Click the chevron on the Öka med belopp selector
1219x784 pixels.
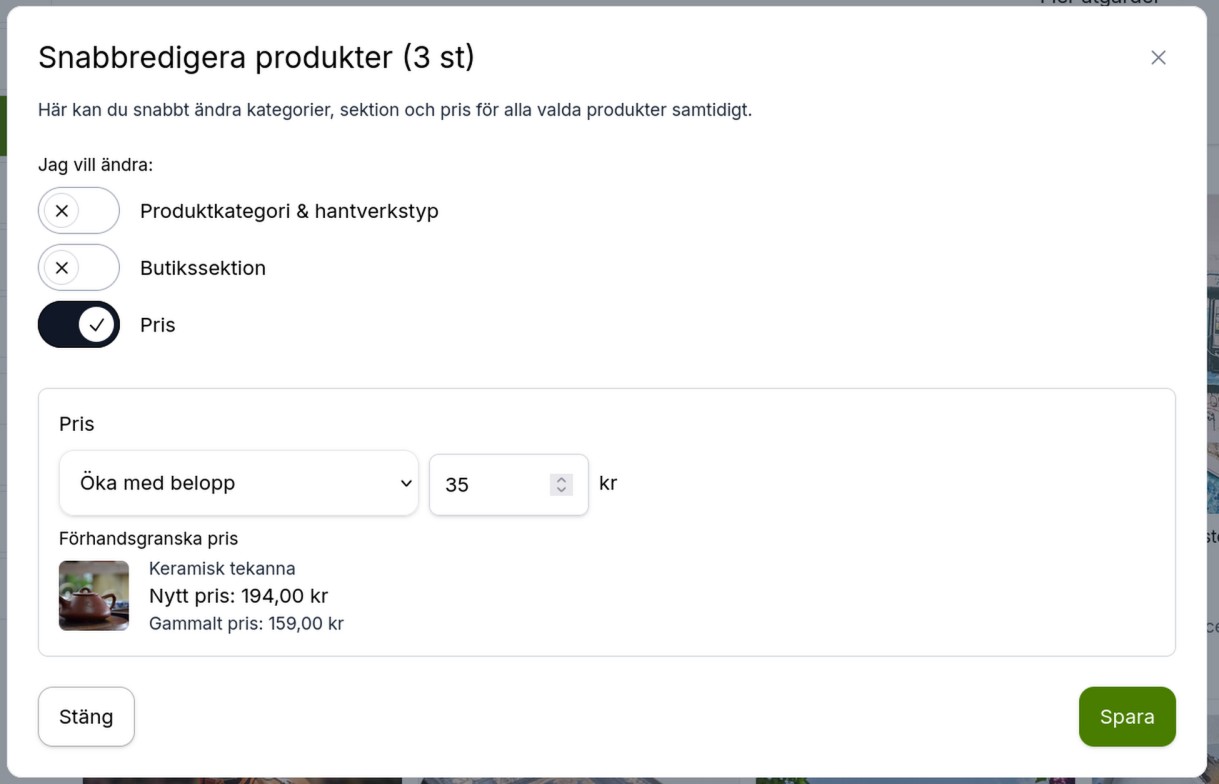(405, 483)
